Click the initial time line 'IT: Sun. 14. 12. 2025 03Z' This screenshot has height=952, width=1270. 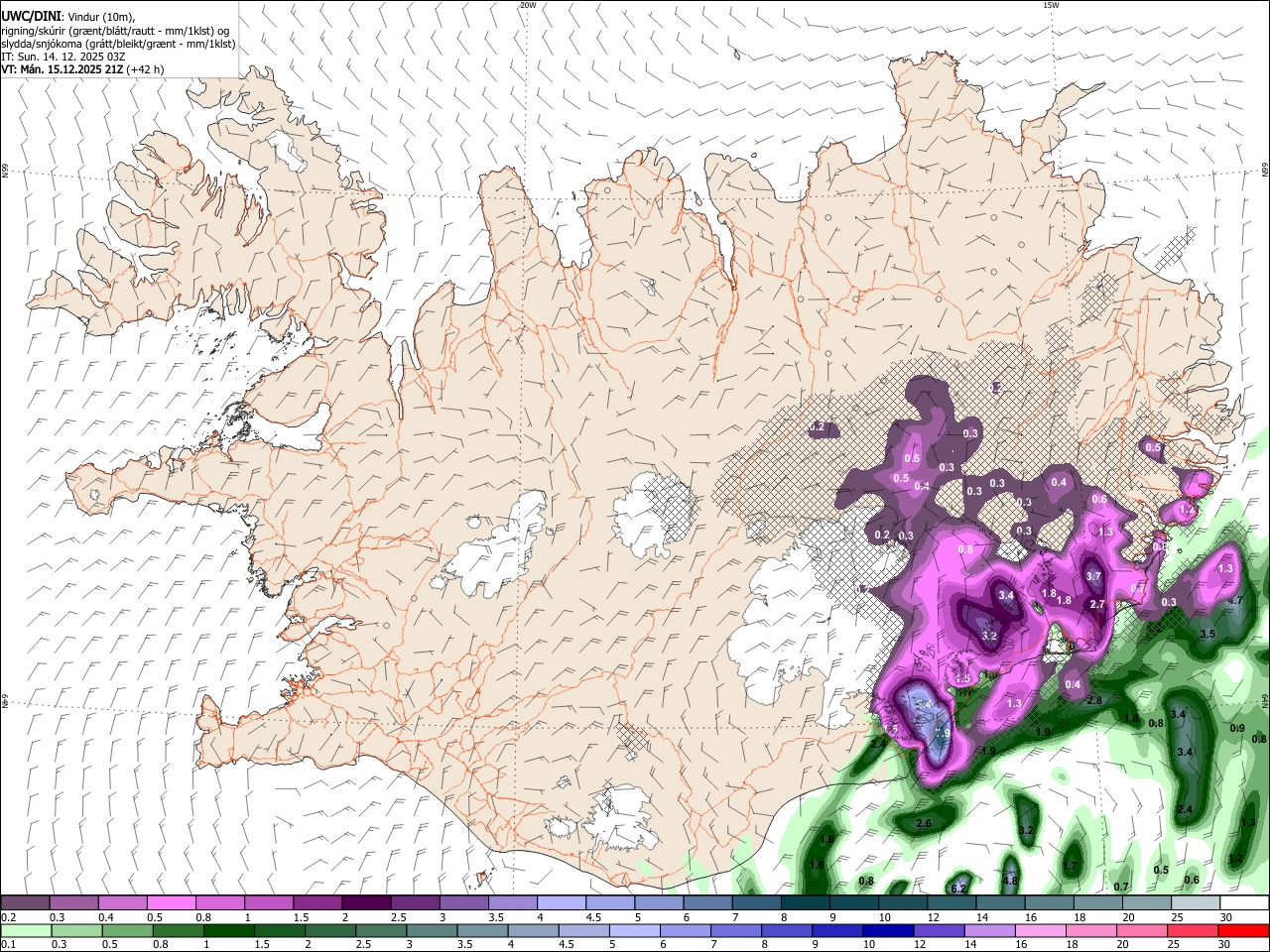pos(63,57)
